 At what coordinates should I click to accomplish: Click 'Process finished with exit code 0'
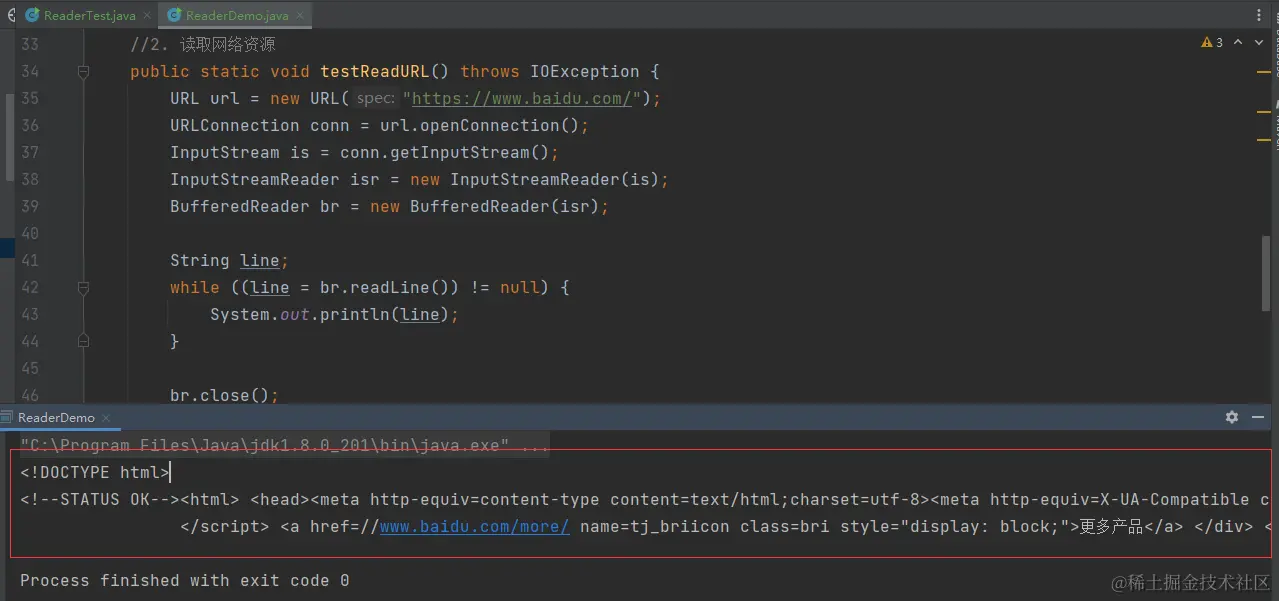(185, 581)
